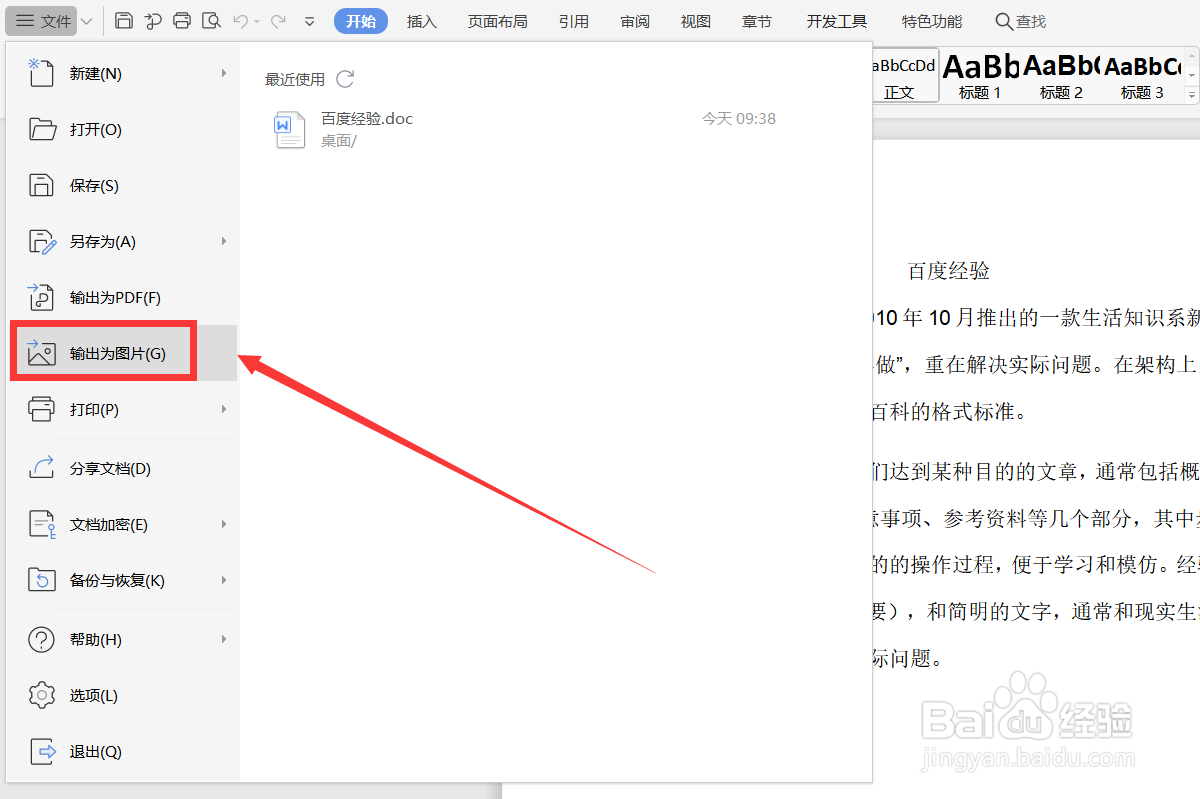1200x799 pixels.
Task: Open the undo history dropdown arrow
Action: 257,20
